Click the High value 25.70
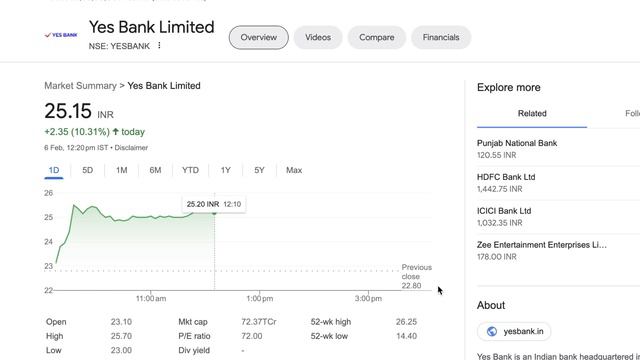 pos(121,336)
